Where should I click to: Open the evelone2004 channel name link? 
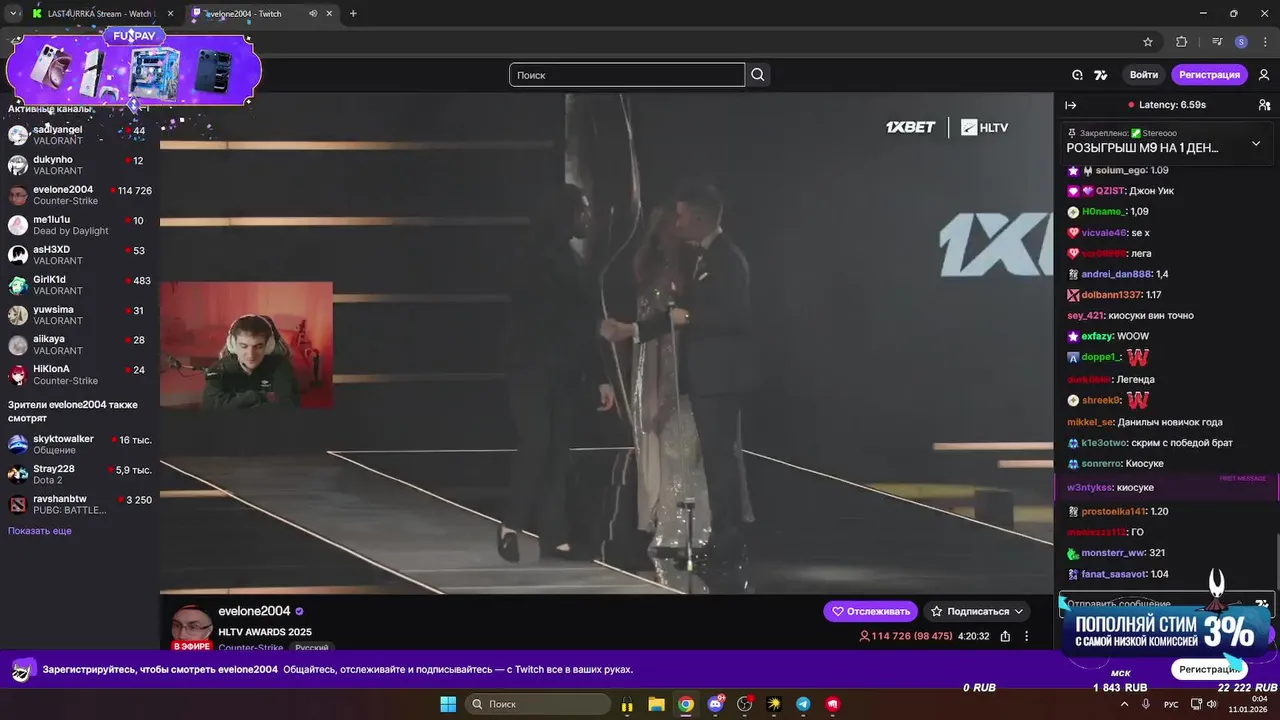(254, 611)
